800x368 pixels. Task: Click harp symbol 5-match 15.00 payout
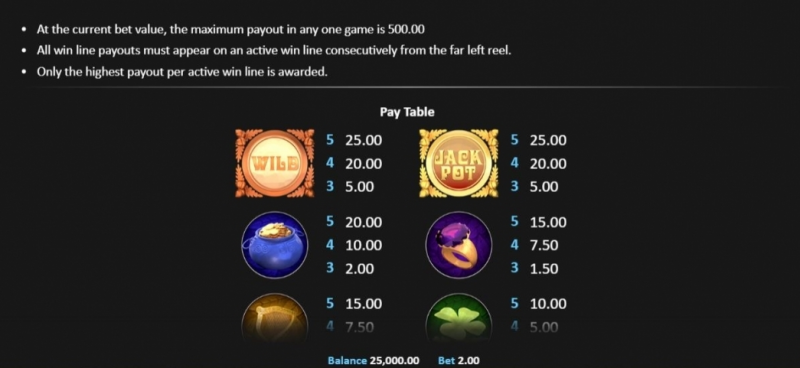(x=354, y=304)
